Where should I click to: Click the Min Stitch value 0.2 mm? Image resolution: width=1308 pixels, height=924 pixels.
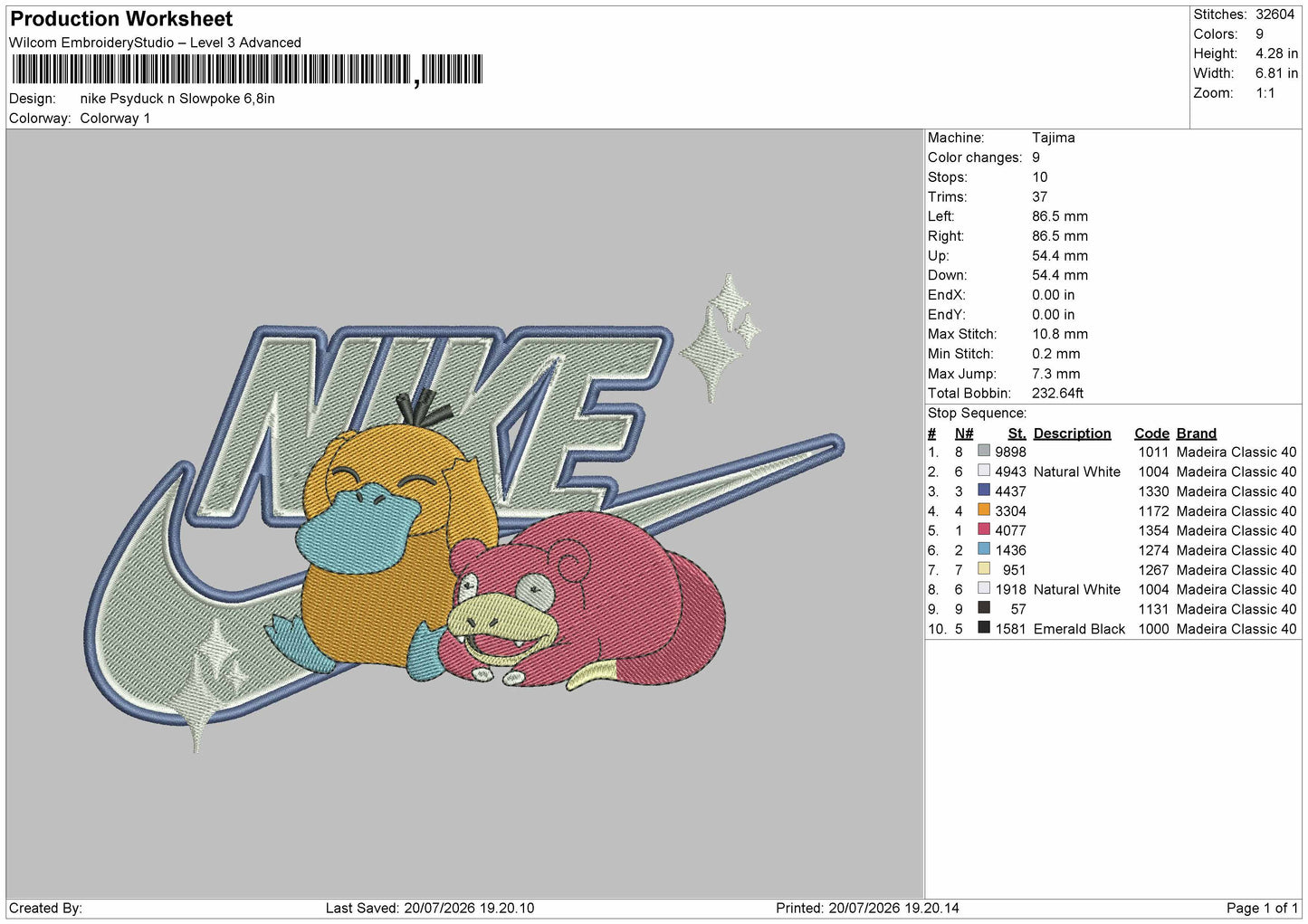tap(1056, 354)
